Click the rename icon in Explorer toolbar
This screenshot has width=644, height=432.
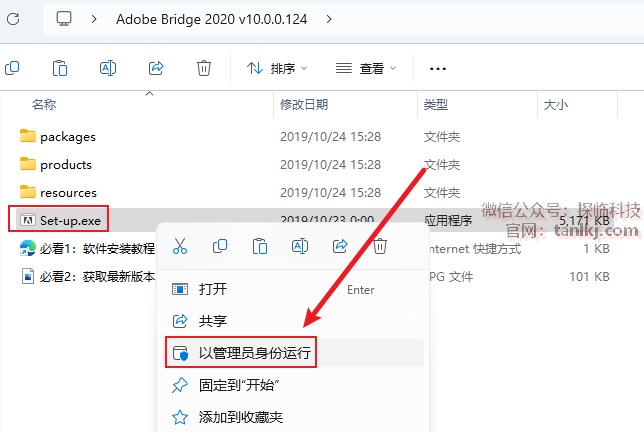[x=108, y=68]
